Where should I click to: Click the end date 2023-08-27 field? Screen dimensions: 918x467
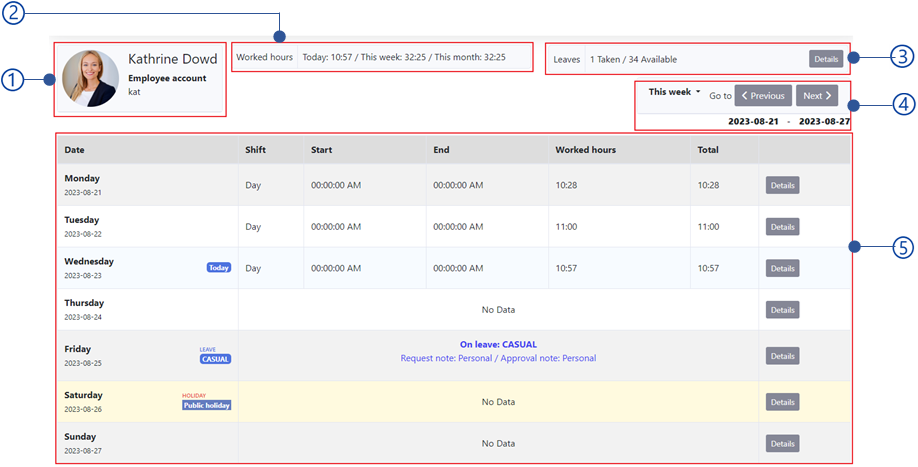pyautogui.click(x=824, y=121)
